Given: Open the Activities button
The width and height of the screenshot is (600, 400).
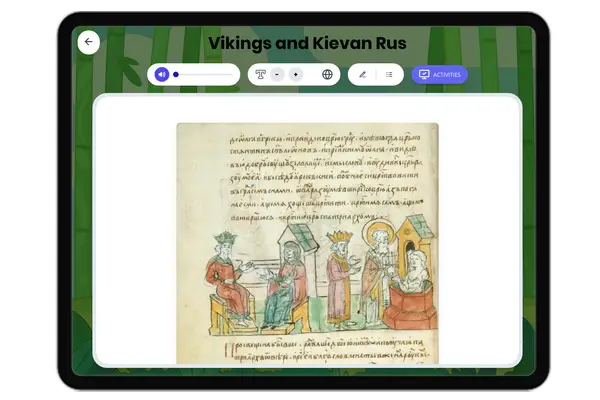Looking at the screenshot, I should (440, 74).
